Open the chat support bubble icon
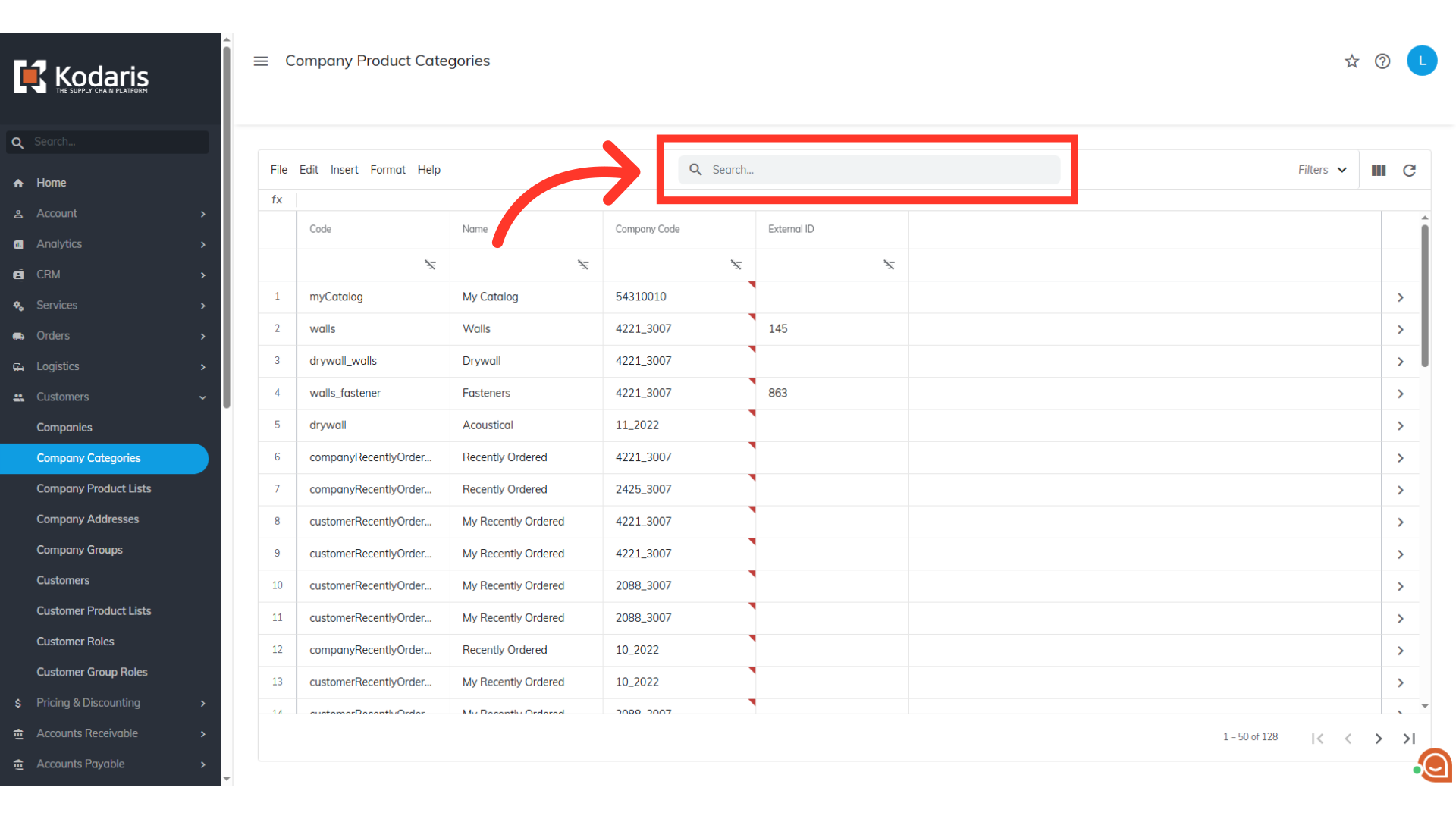 tap(1435, 766)
